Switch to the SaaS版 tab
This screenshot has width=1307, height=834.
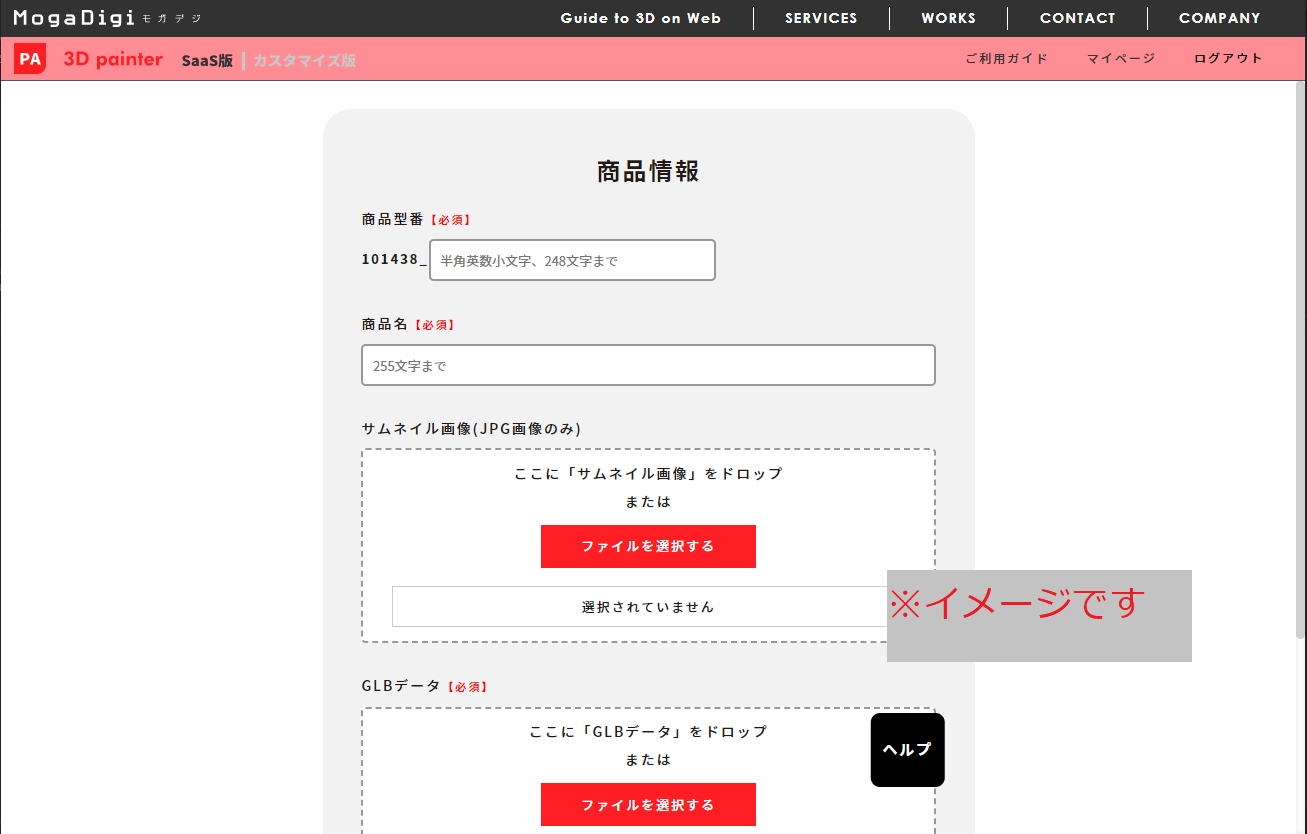[x=207, y=59]
